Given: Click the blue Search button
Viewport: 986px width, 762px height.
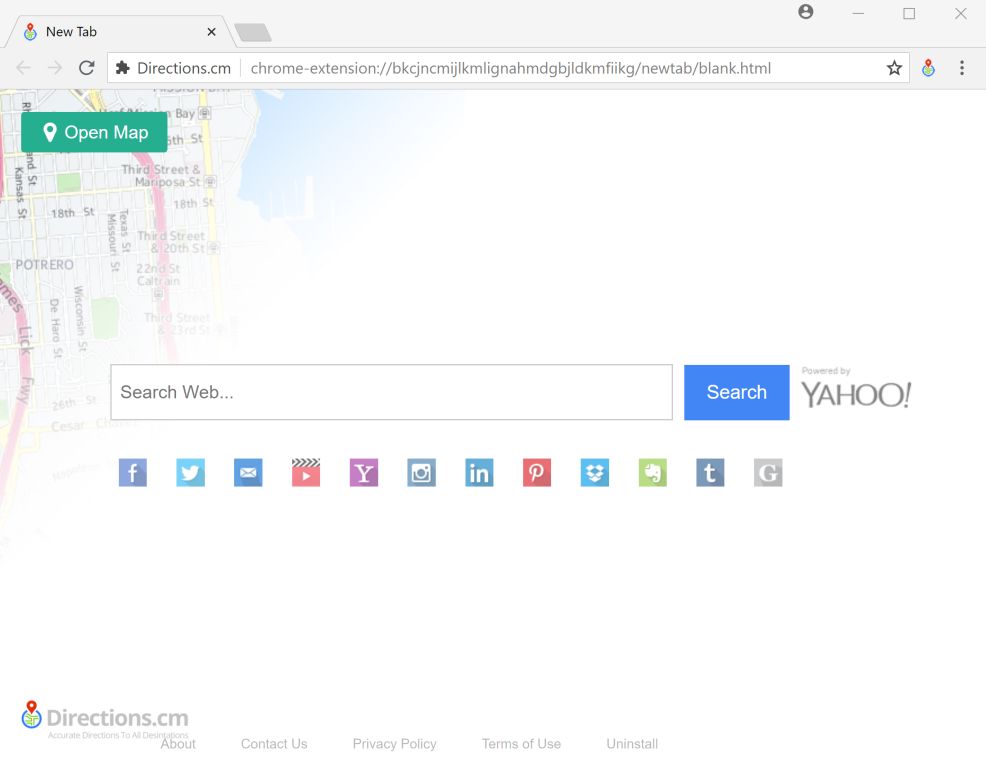Looking at the screenshot, I should [736, 392].
